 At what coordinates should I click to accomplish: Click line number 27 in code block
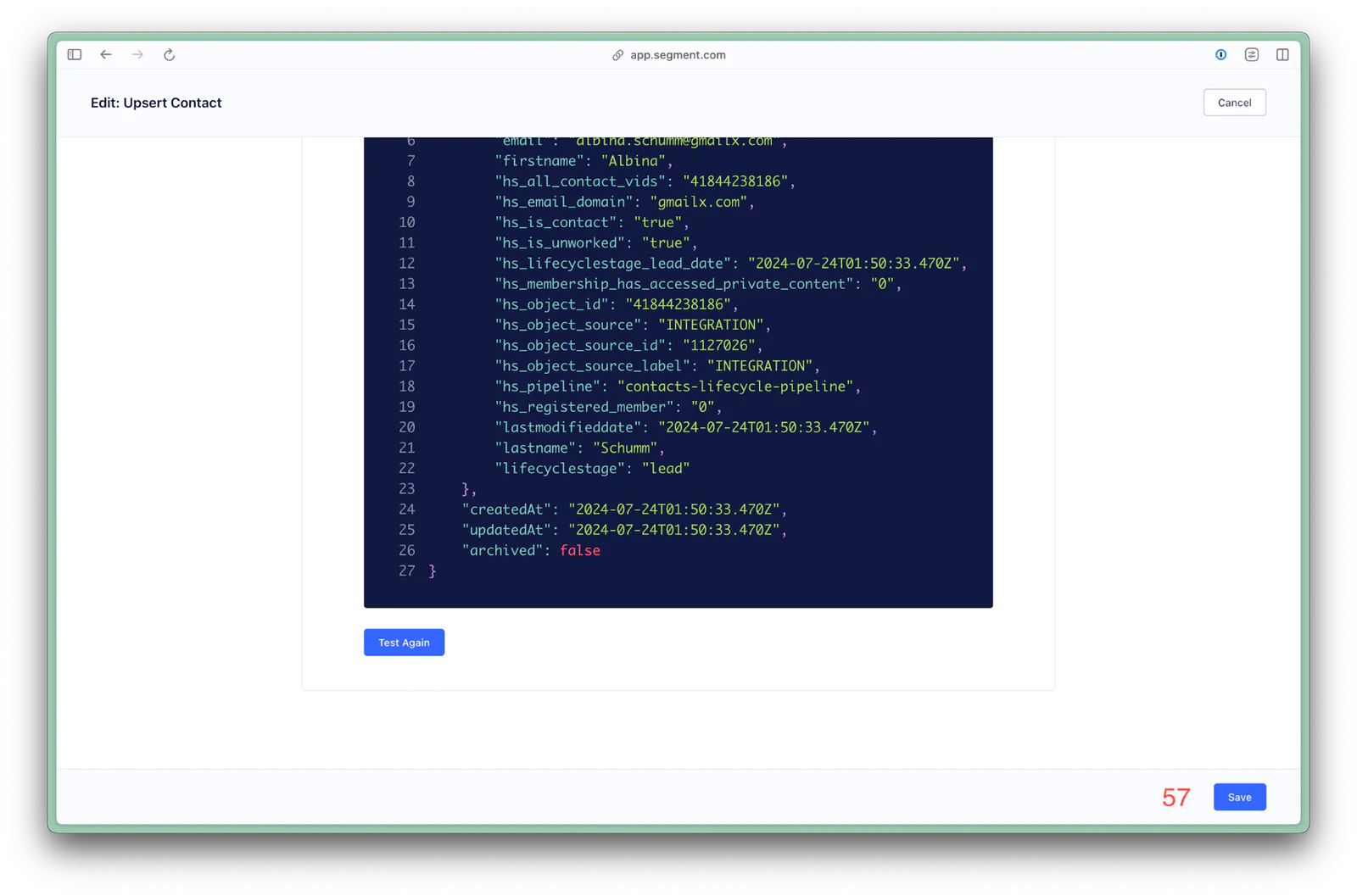pos(406,571)
